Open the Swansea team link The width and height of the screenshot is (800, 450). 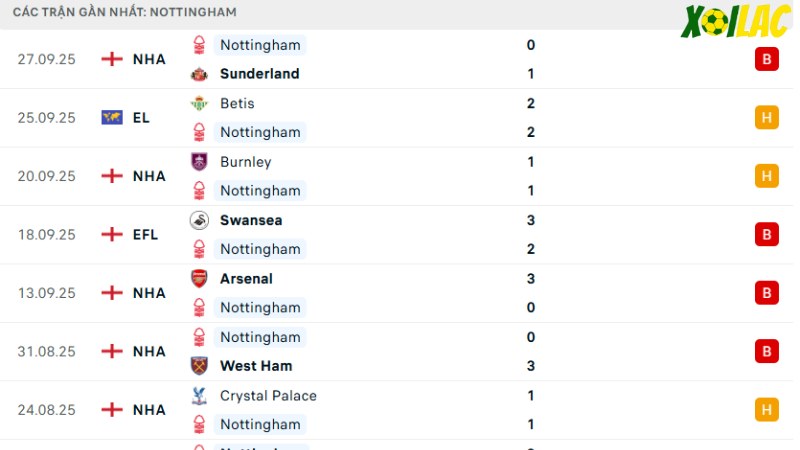(251, 220)
